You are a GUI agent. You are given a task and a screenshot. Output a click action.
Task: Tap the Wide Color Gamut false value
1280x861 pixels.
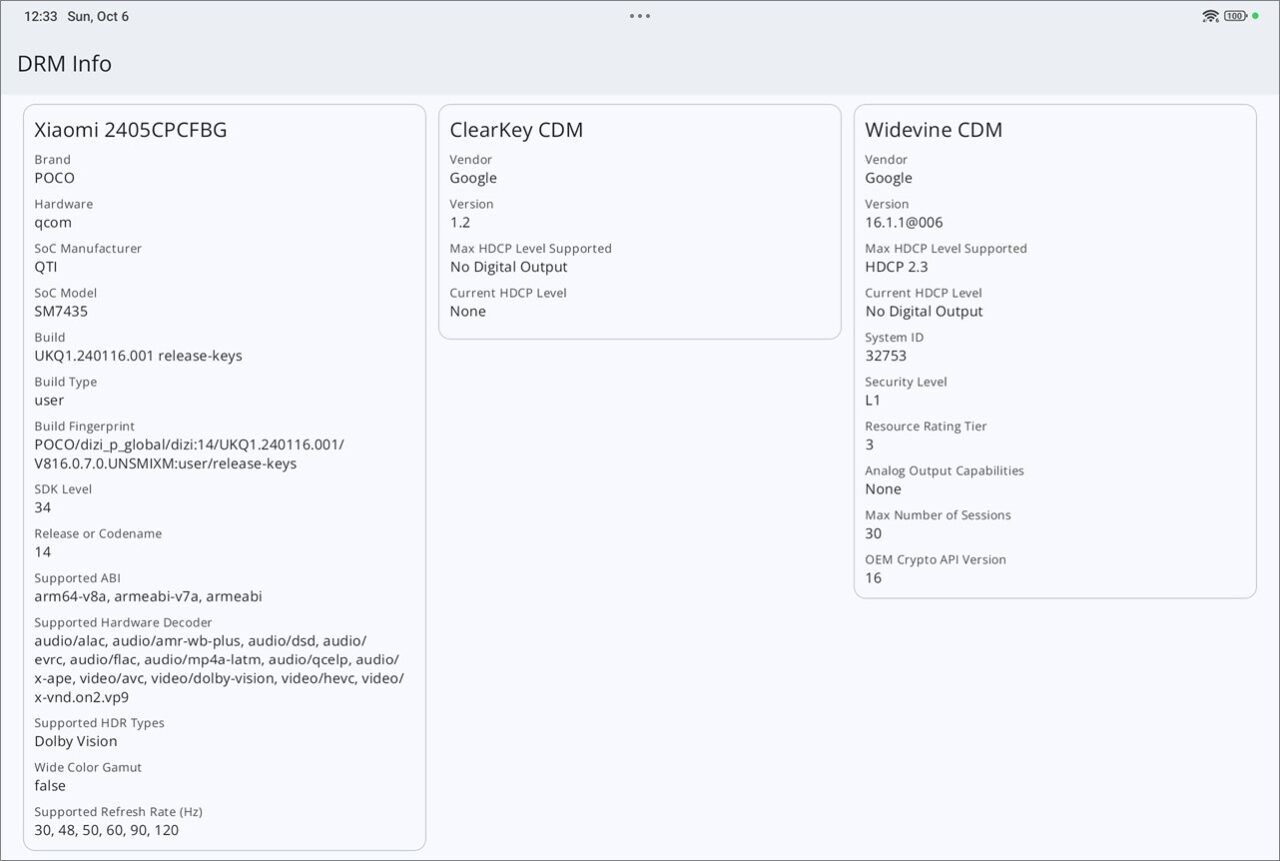click(50, 786)
